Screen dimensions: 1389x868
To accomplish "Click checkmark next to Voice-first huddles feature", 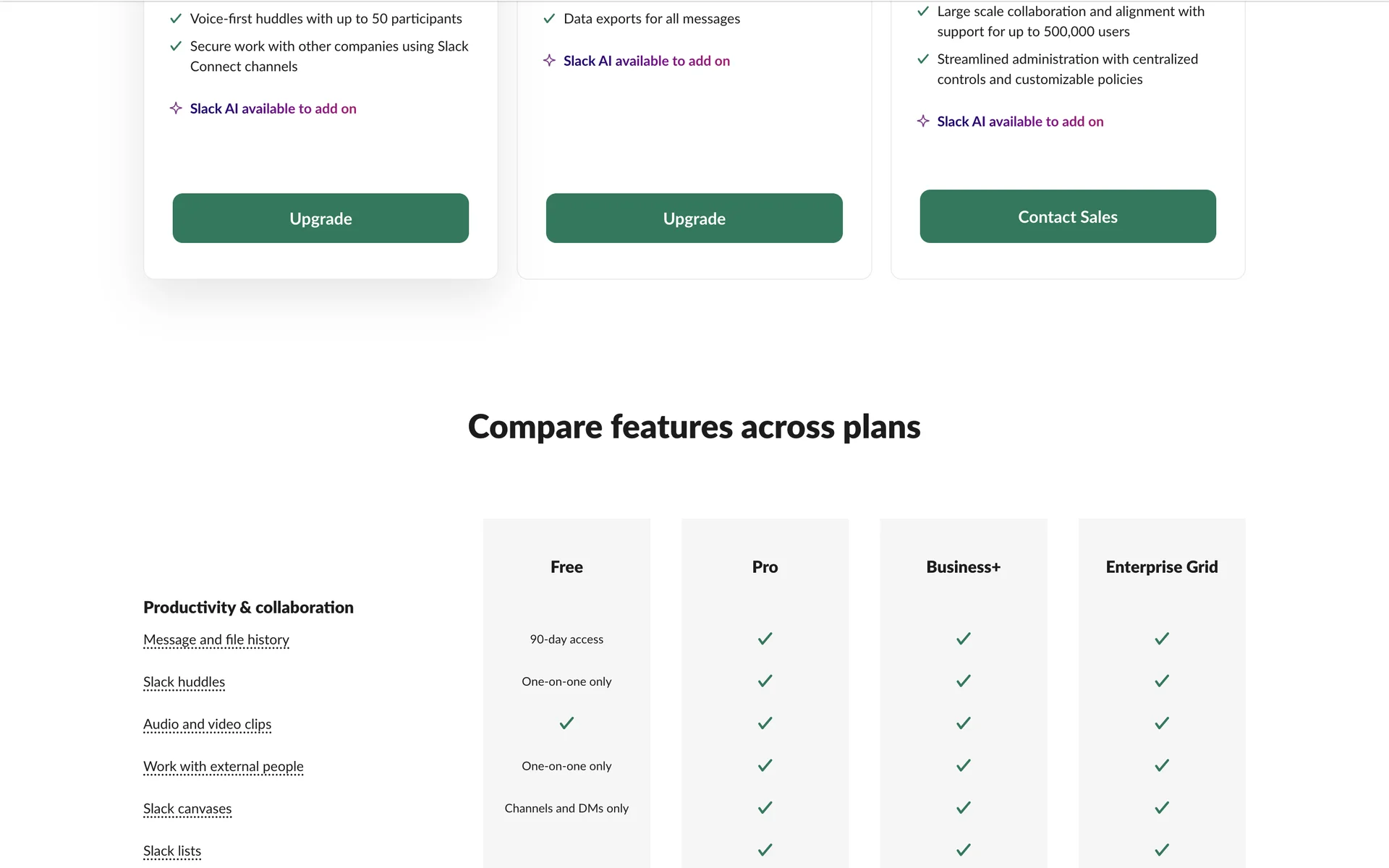I will [x=176, y=19].
